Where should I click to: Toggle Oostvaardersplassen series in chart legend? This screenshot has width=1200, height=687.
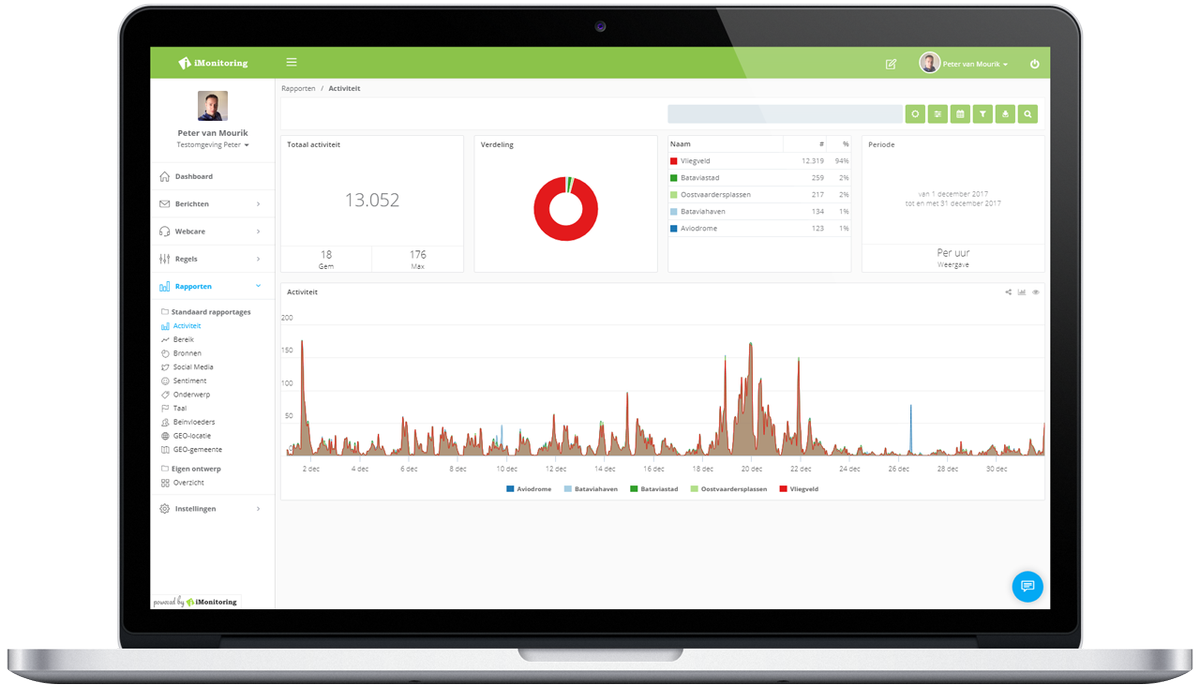coord(728,489)
